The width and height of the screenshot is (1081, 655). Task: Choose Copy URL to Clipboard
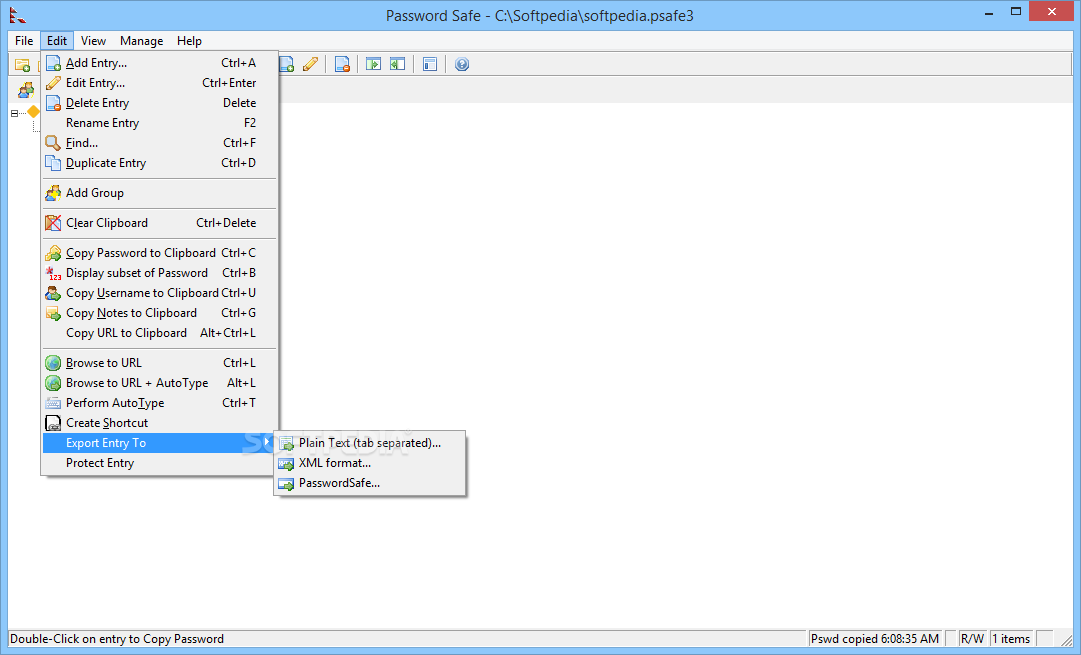(160, 333)
